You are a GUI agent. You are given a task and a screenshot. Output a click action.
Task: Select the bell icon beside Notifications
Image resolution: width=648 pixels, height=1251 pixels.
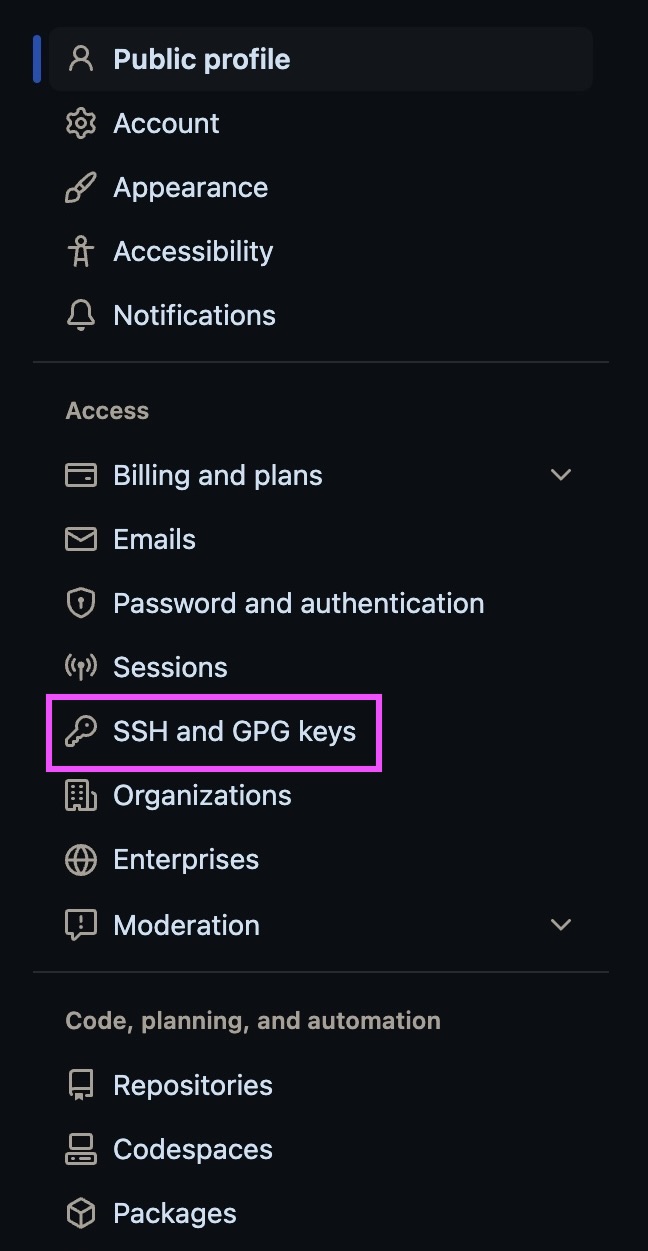pyautogui.click(x=79, y=315)
